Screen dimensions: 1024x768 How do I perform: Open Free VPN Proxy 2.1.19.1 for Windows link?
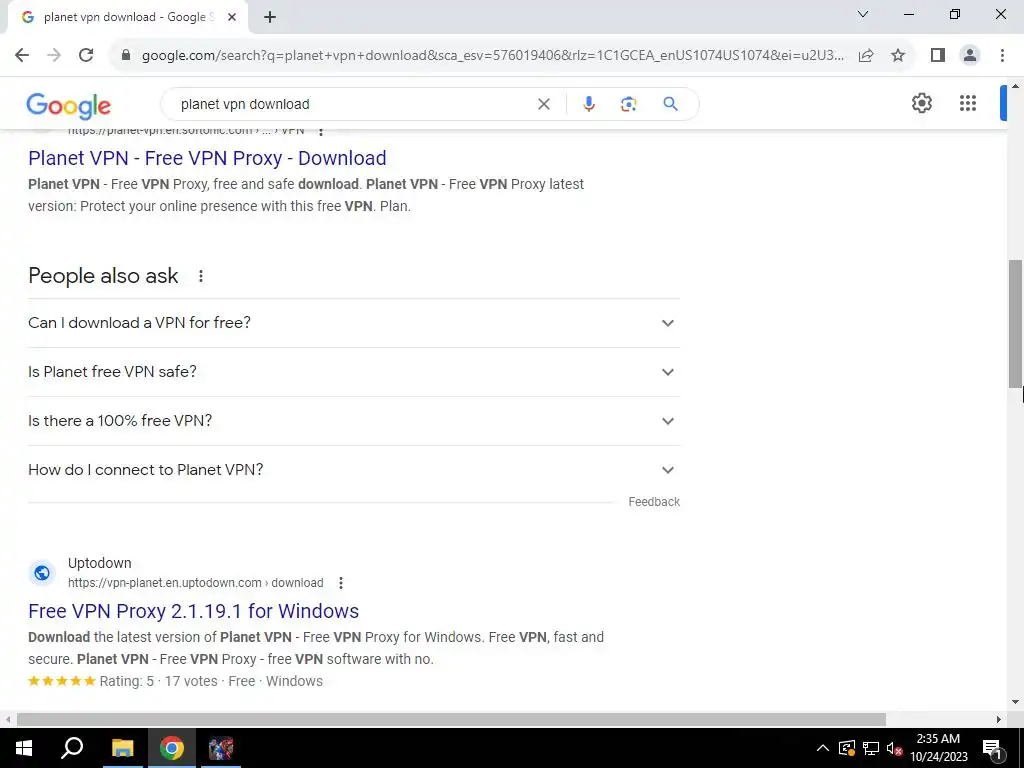193,611
